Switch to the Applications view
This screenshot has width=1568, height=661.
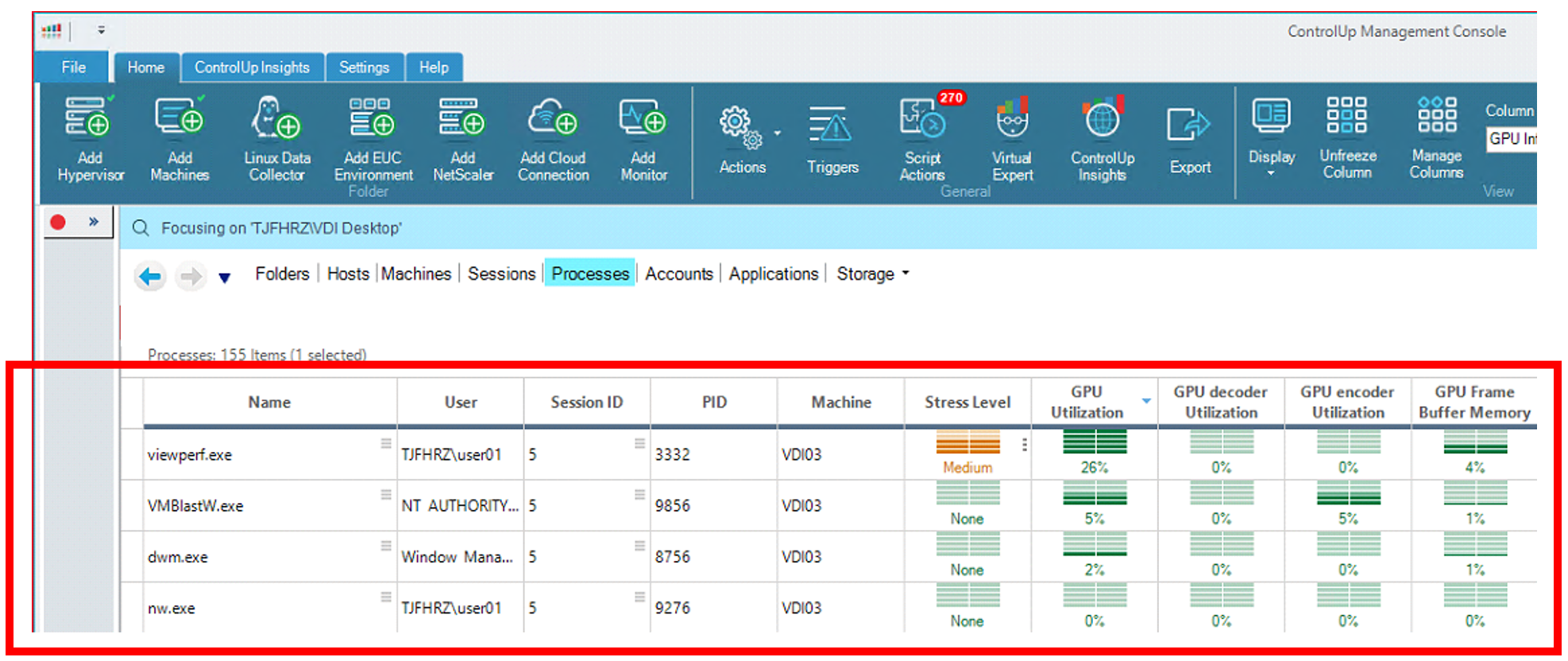pyautogui.click(x=774, y=274)
